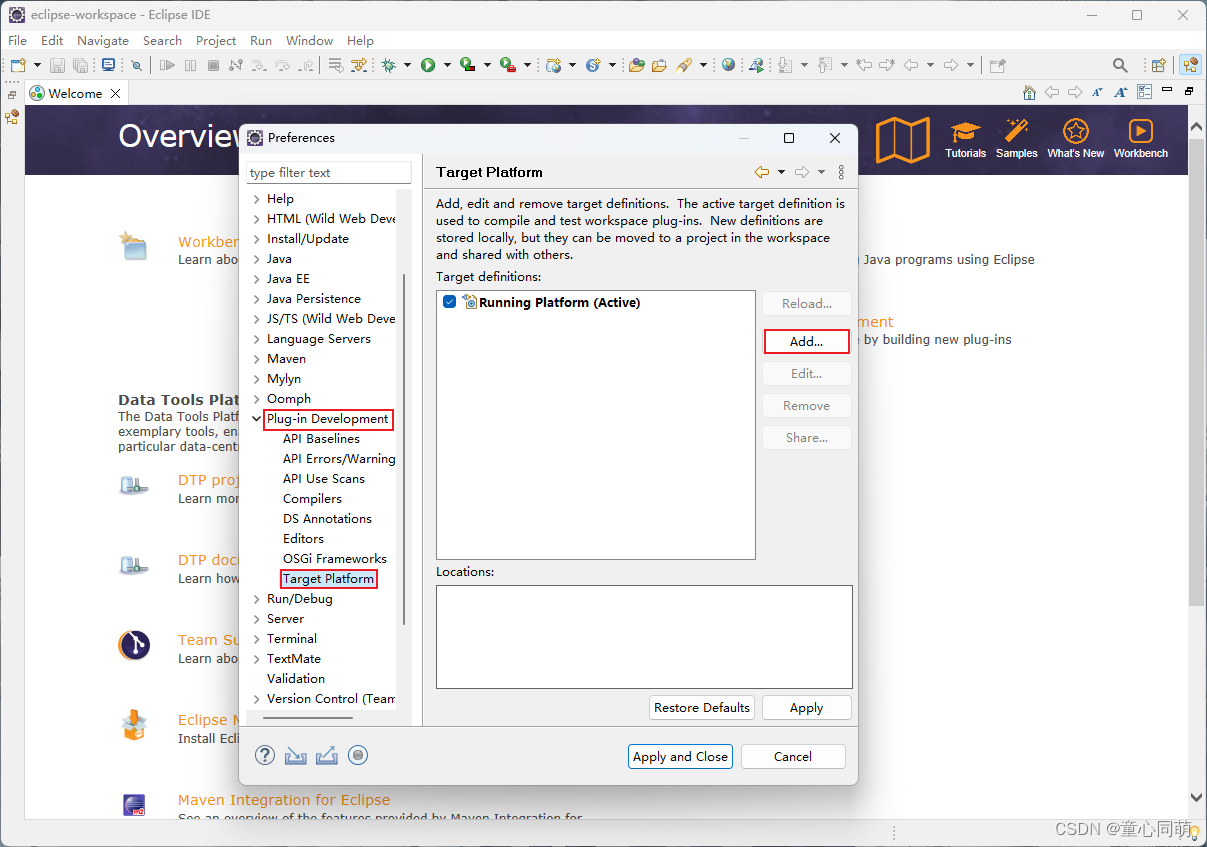Click the Save All toolbar icon
Viewport: 1207px width, 847px height.
click(x=79, y=66)
